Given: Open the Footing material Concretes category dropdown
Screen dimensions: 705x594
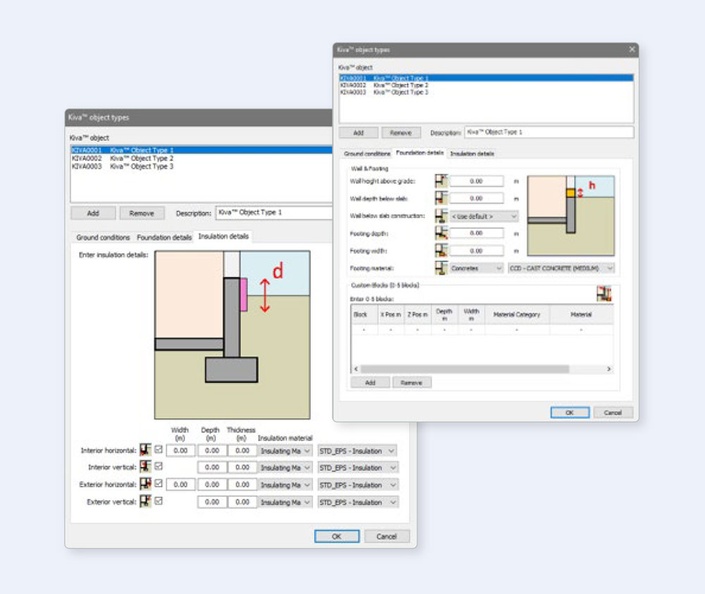Looking at the screenshot, I should pos(476,268).
